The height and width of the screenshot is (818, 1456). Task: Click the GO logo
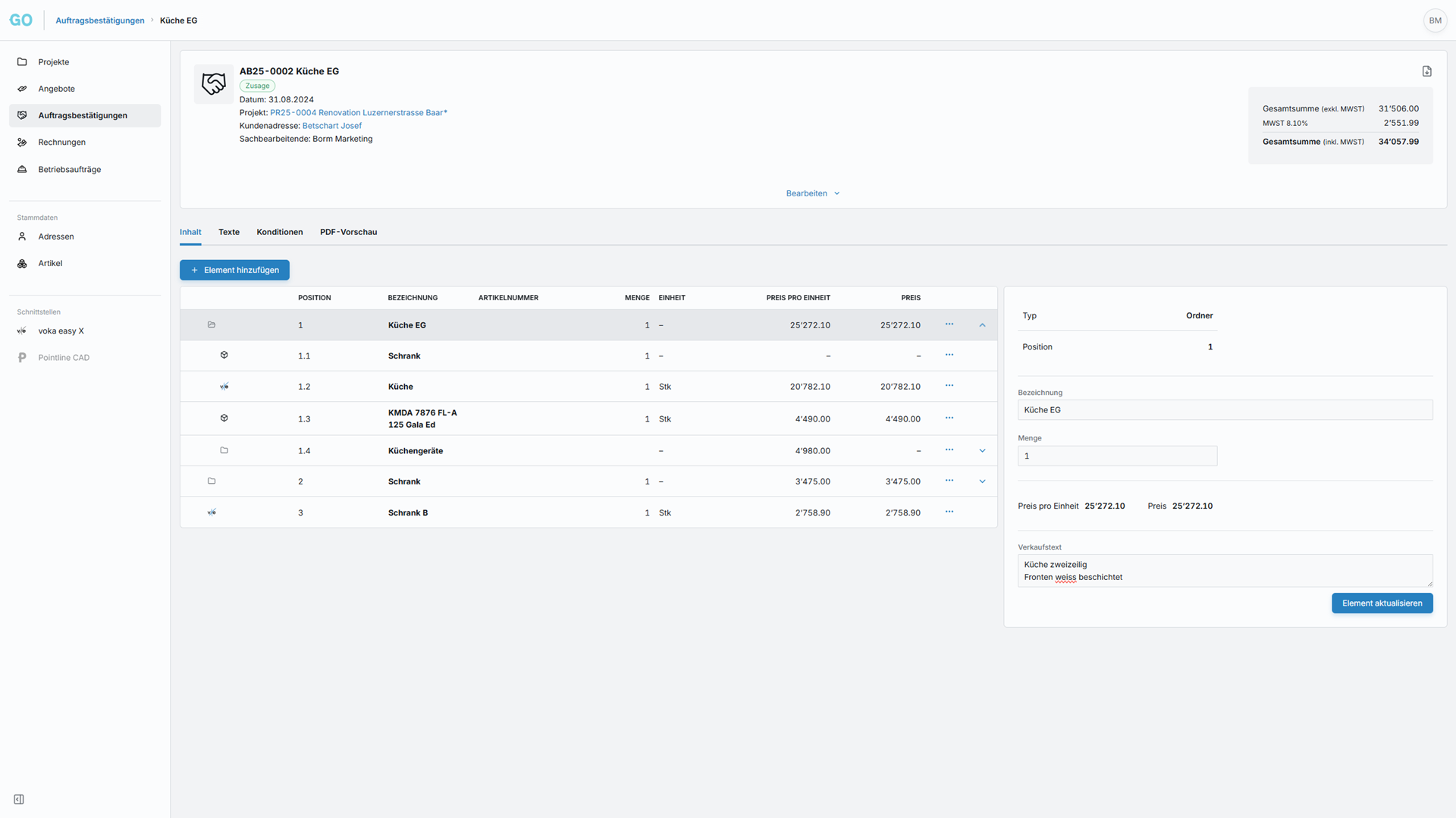(21, 20)
